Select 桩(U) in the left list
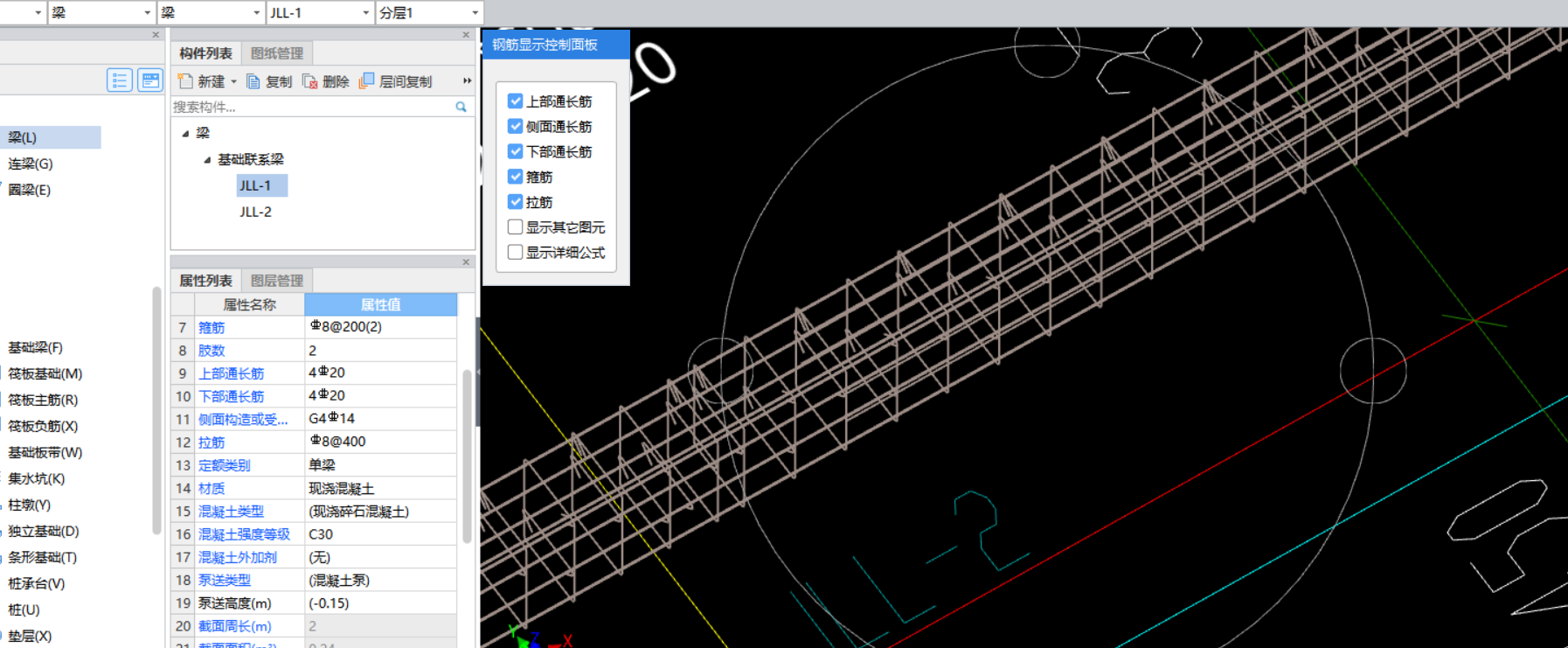 tap(24, 610)
